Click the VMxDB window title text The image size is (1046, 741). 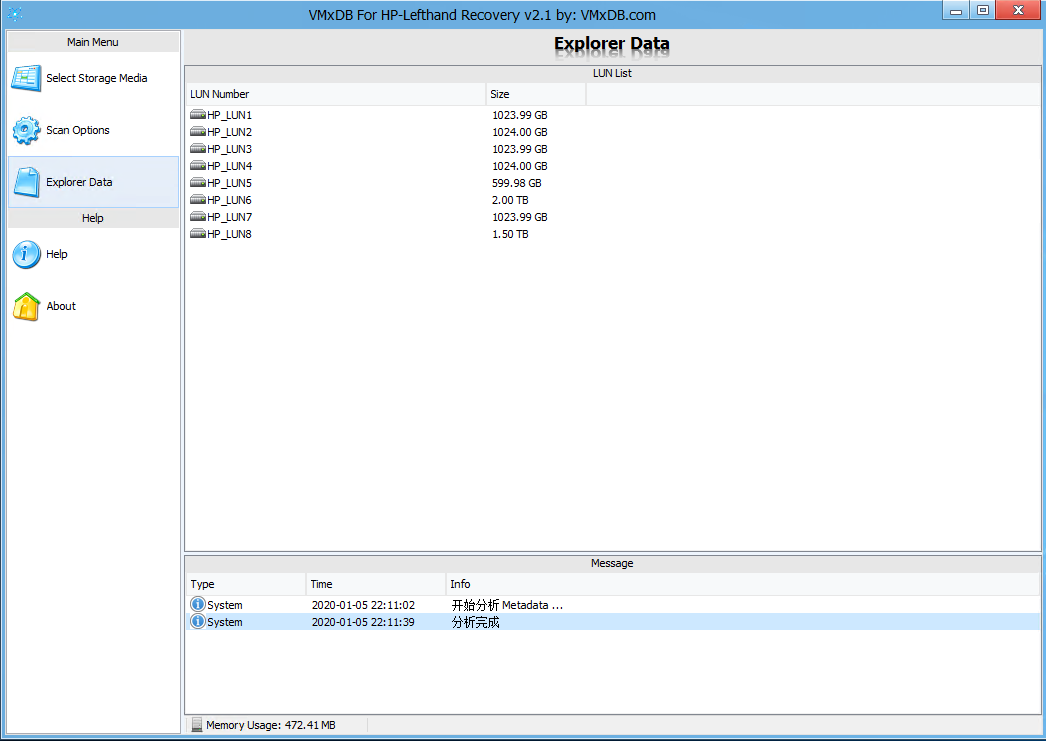point(482,15)
